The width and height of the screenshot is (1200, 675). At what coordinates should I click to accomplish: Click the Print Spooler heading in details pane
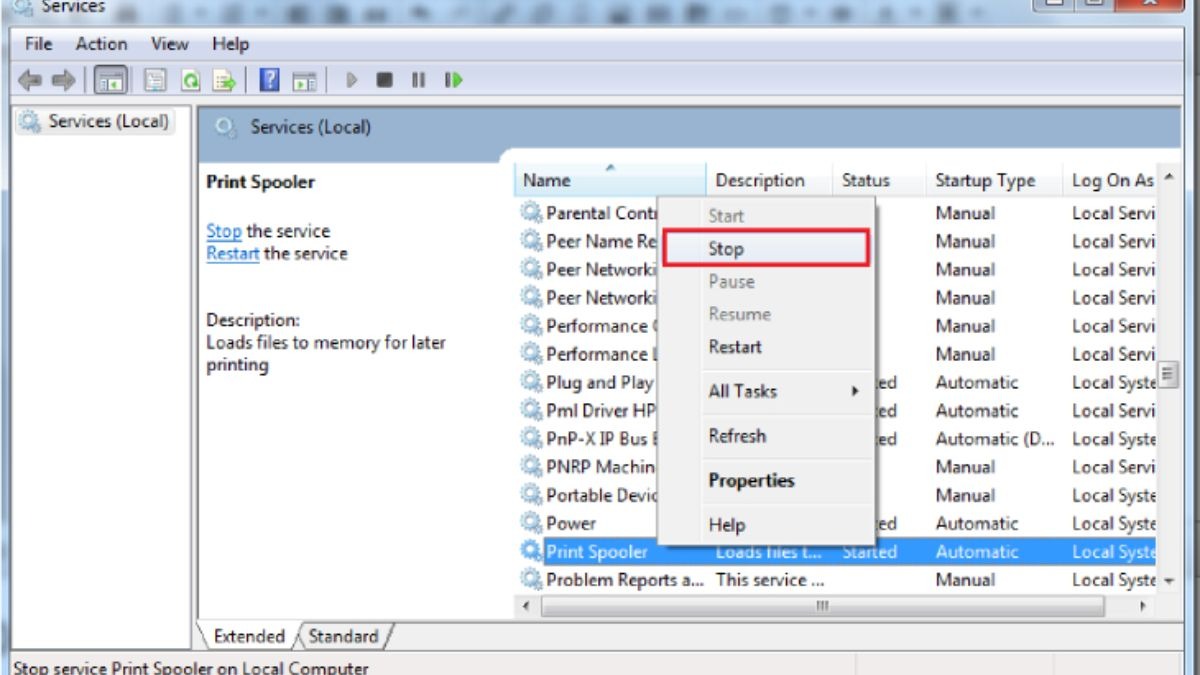pos(260,182)
